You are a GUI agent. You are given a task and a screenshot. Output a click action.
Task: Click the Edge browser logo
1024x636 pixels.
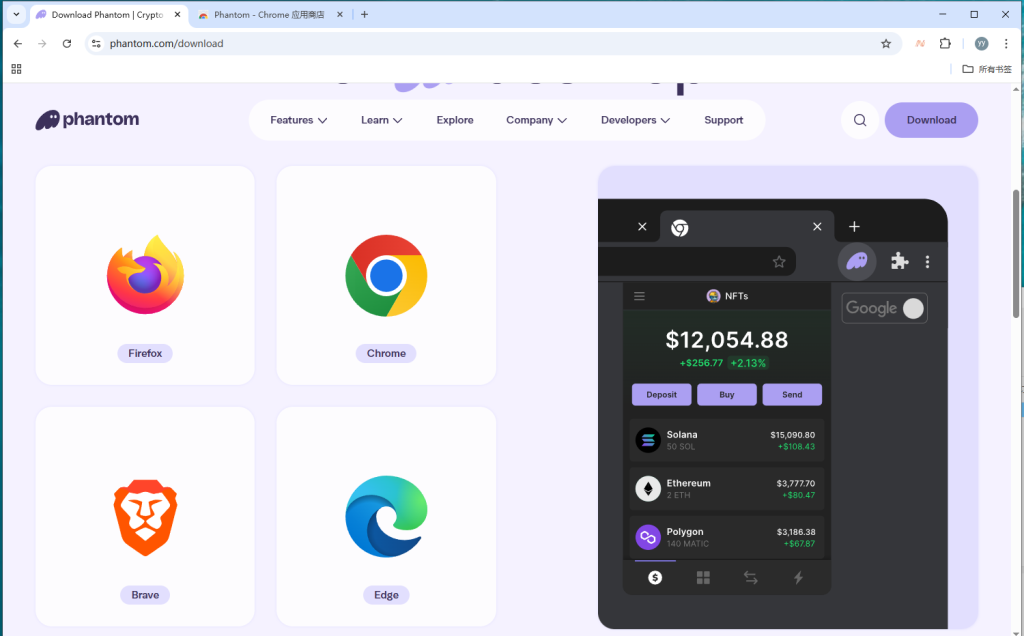tap(386, 517)
